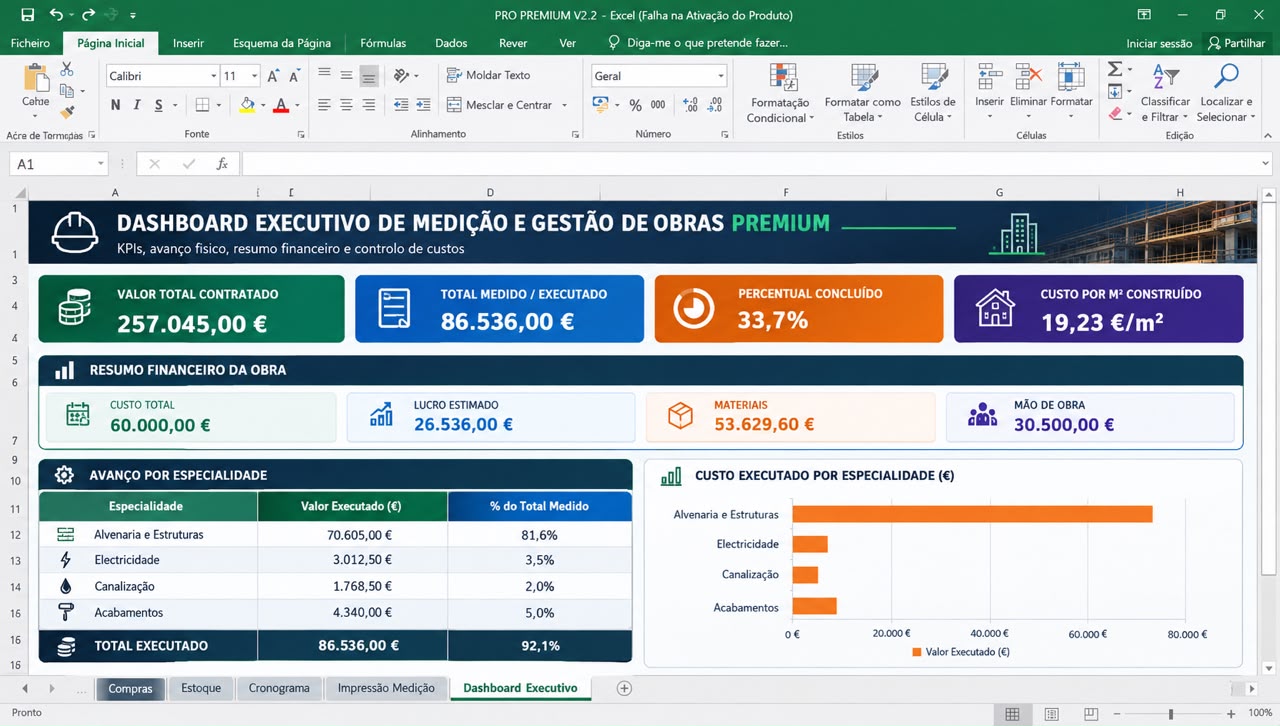The width and height of the screenshot is (1280, 726).
Task: Switch to the Inserir ribbon tab
Action: click(188, 43)
